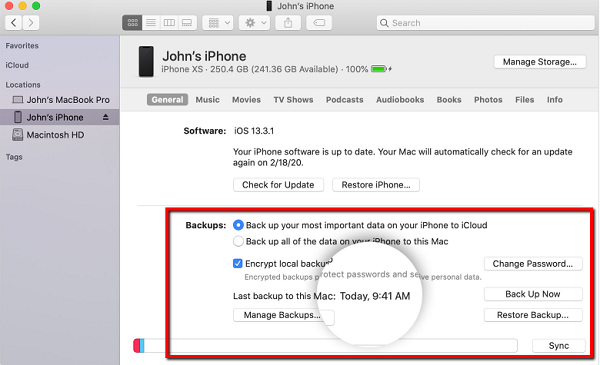Click Back Up Now button
This screenshot has width=600, height=365.
coord(533,294)
